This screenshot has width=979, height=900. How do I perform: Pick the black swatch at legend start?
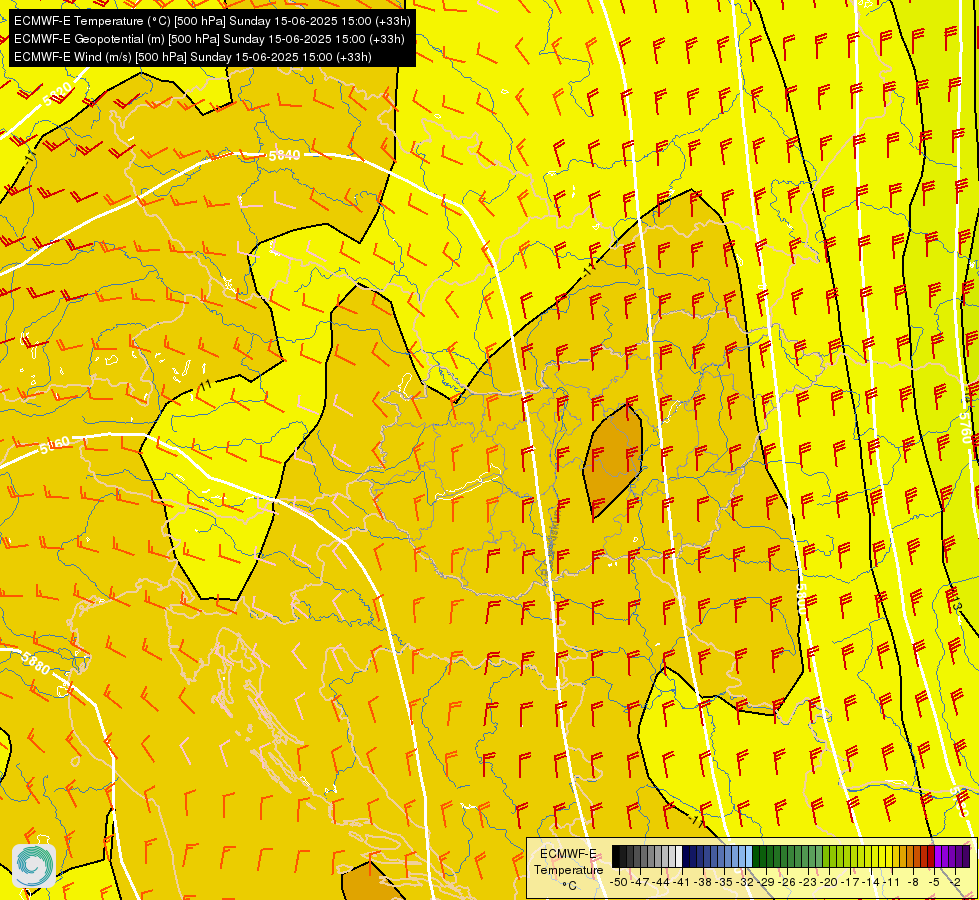click(616, 856)
